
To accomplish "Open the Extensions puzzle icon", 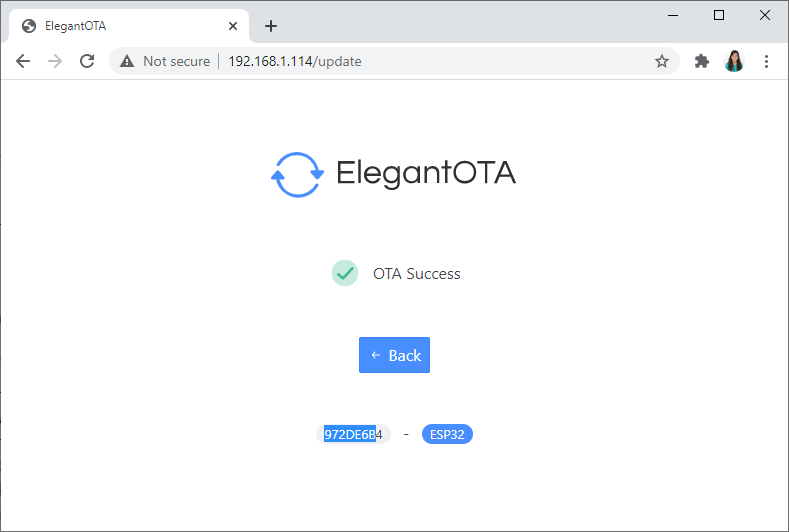I will tap(702, 61).
